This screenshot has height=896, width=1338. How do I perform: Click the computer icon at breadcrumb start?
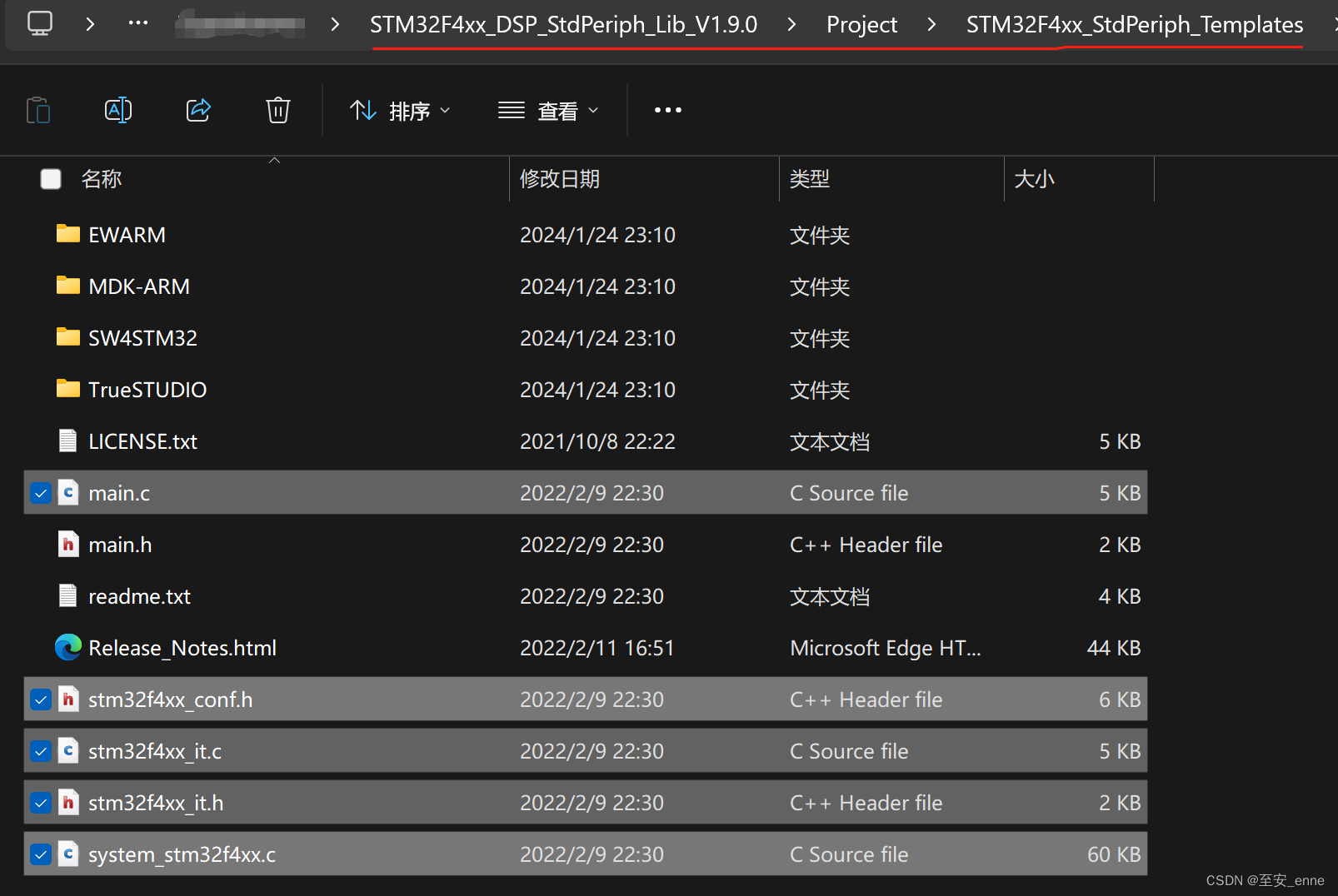[x=38, y=24]
